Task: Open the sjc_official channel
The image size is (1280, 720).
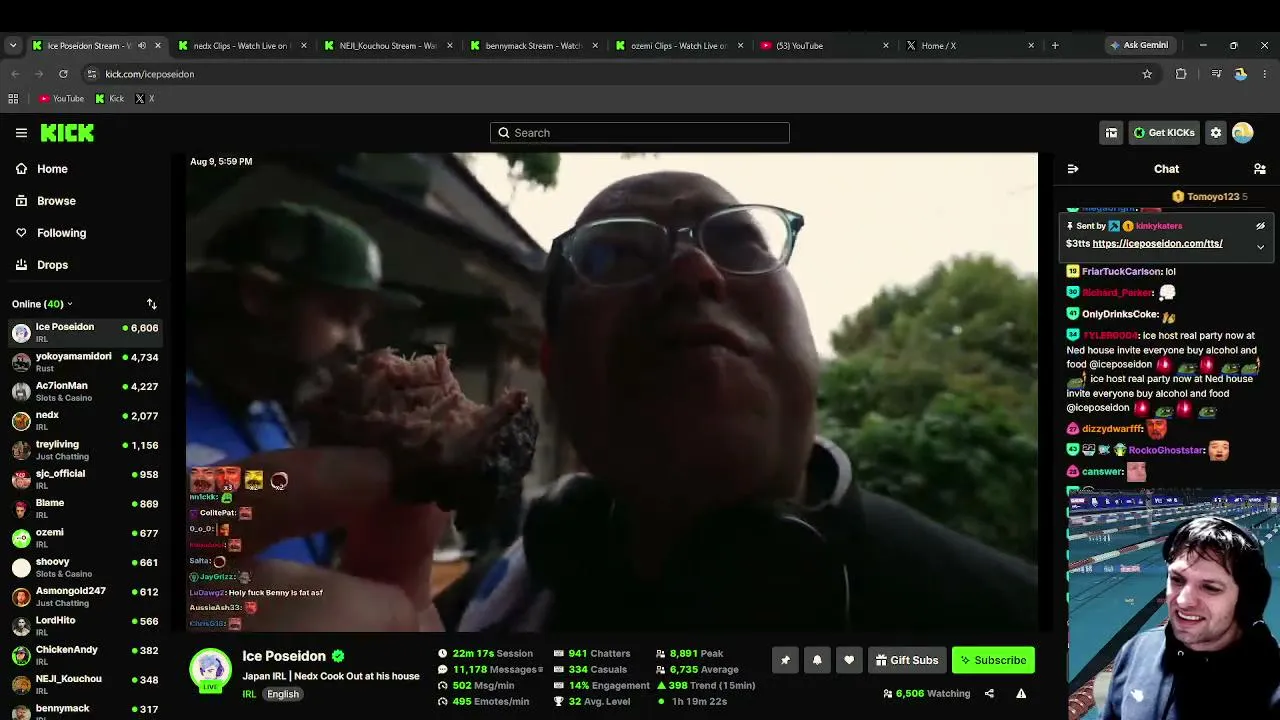Action: (x=84, y=479)
